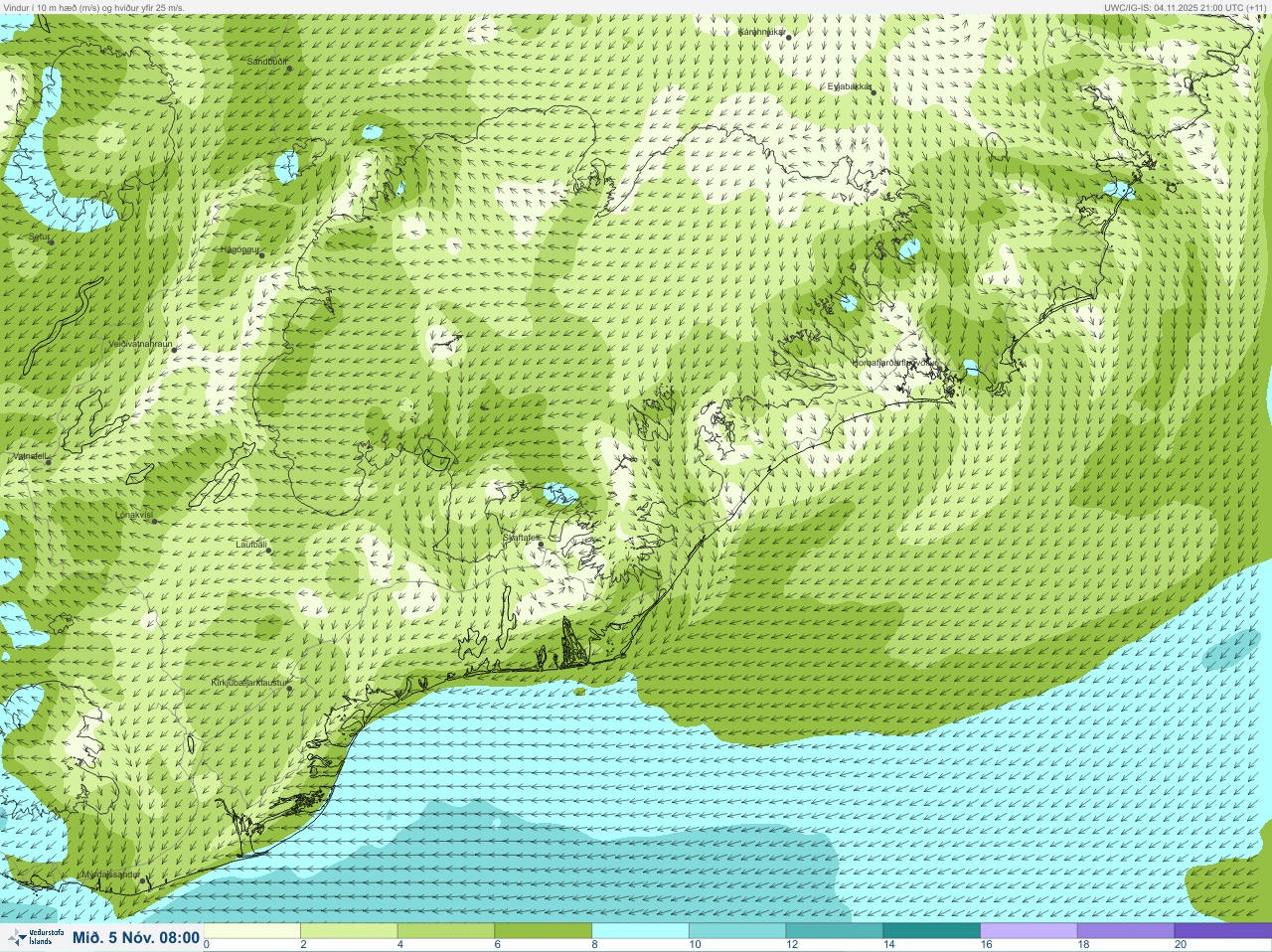Click the legend value '16' tick label

986,944
